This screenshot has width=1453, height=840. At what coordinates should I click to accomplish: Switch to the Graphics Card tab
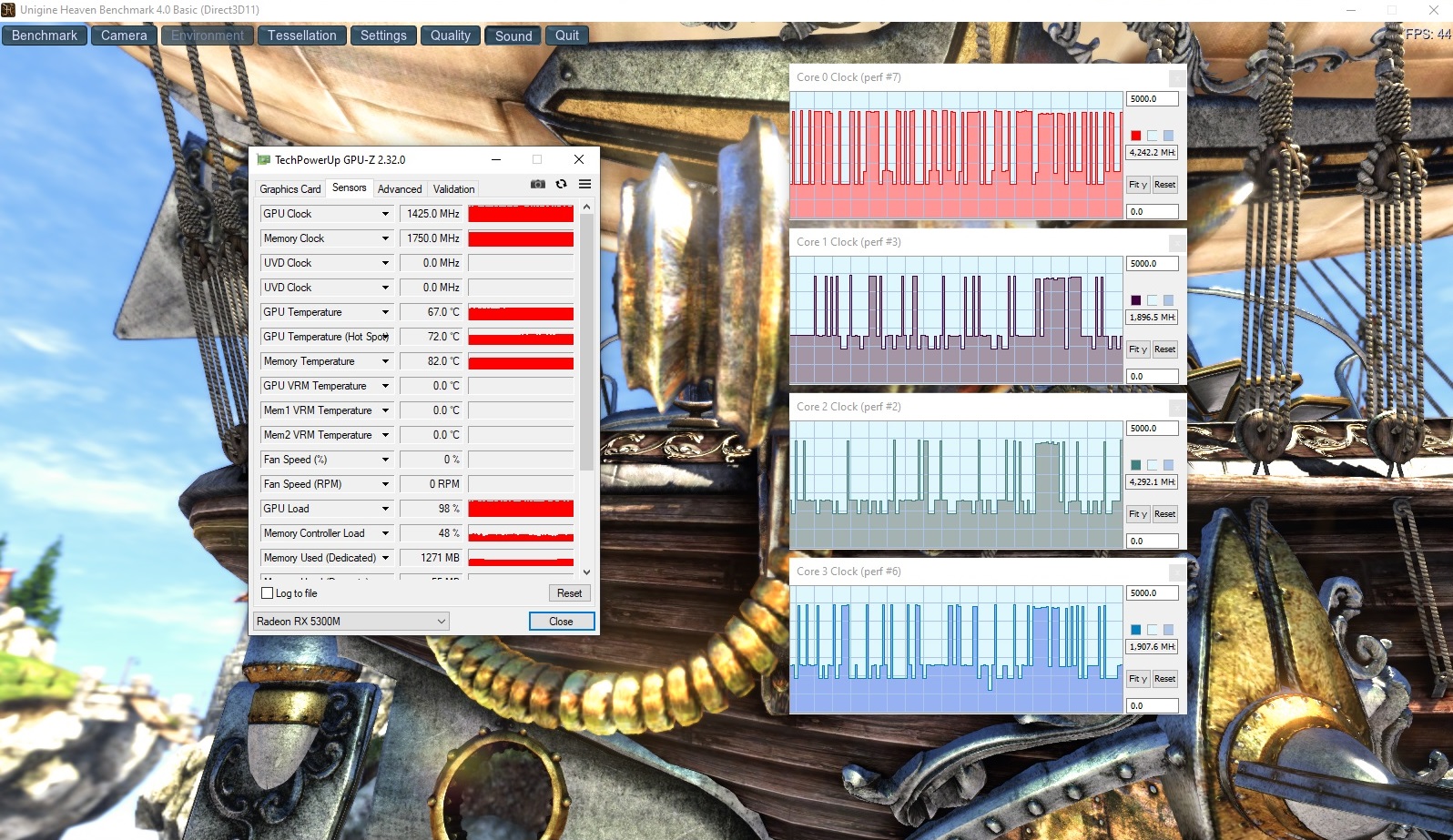click(290, 189)
